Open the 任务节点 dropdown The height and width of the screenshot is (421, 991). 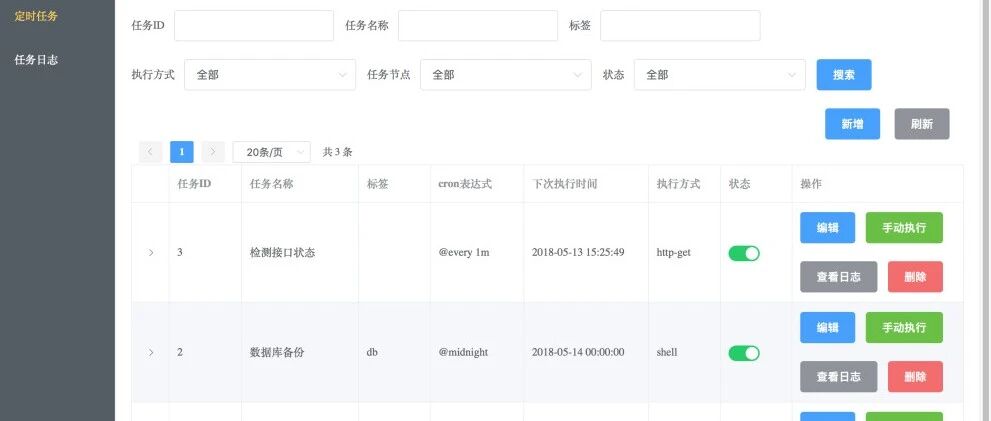pyautogui.click(x=506, y=75)
